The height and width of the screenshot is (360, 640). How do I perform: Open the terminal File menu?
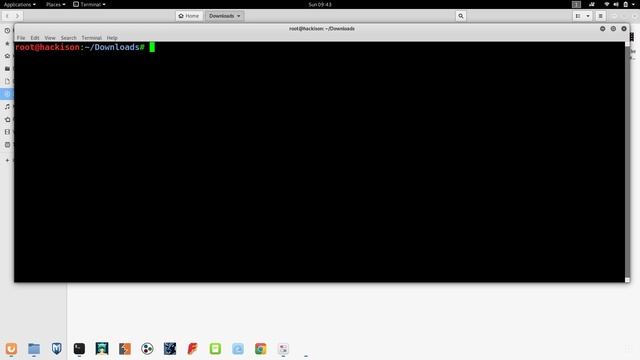[x=21, y=38]
